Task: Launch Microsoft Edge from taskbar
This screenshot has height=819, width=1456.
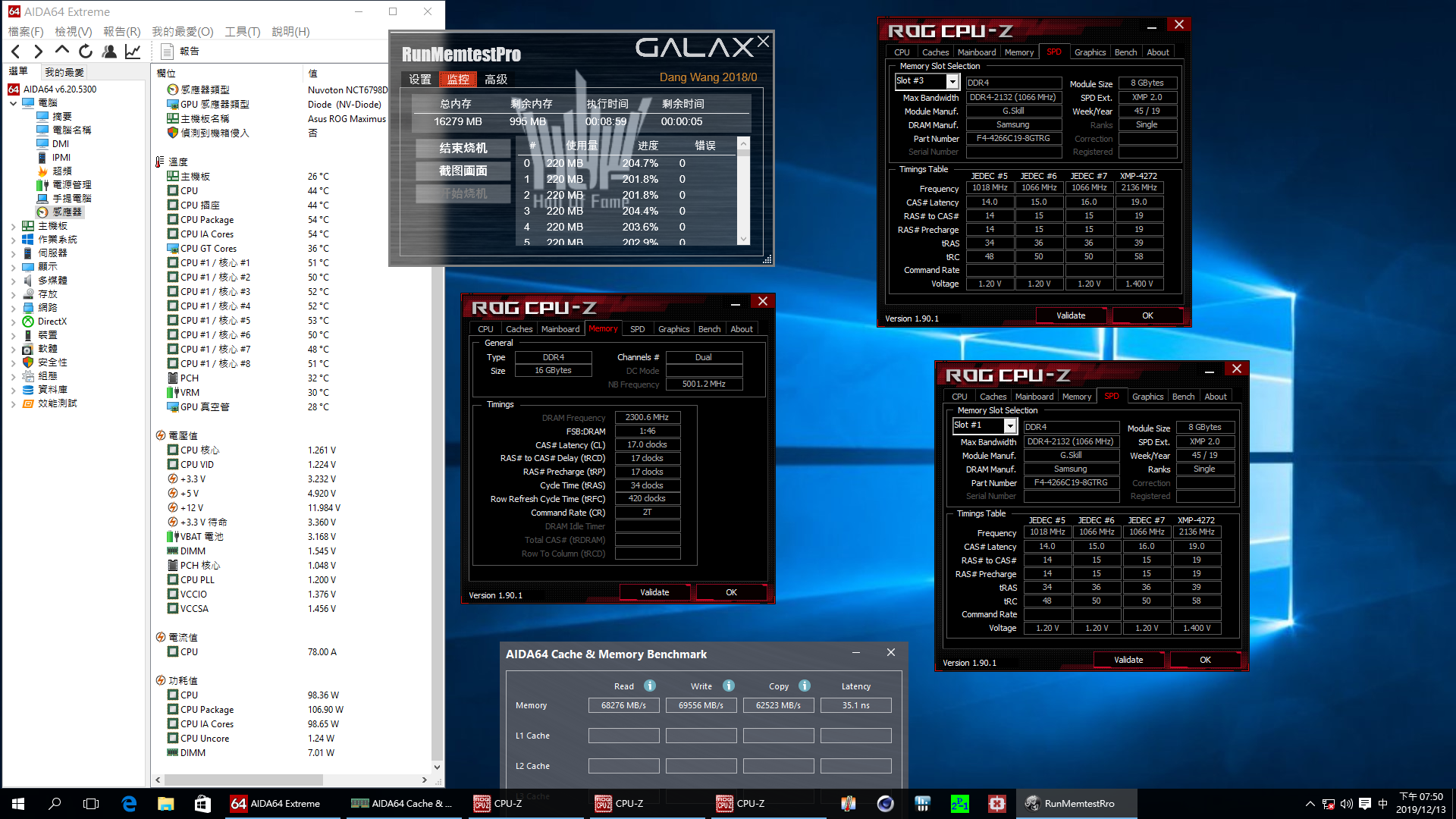Action: tap(129, 804)
